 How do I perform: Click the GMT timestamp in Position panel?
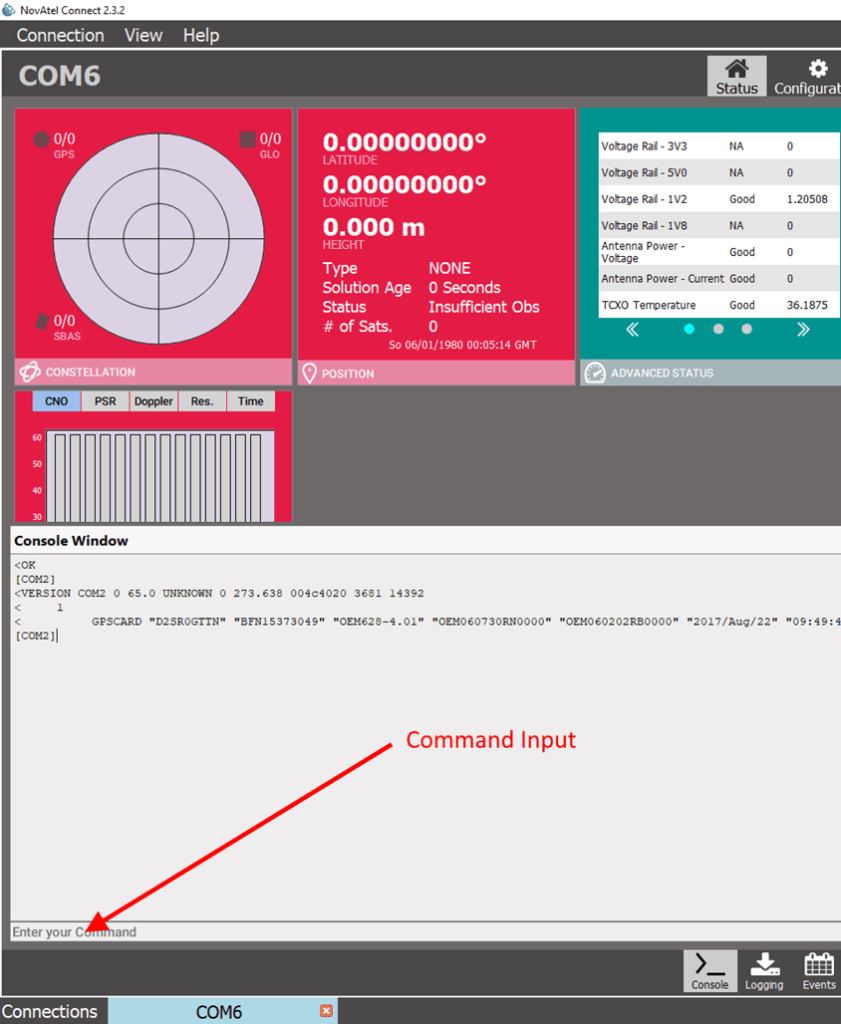click(462, 345)
